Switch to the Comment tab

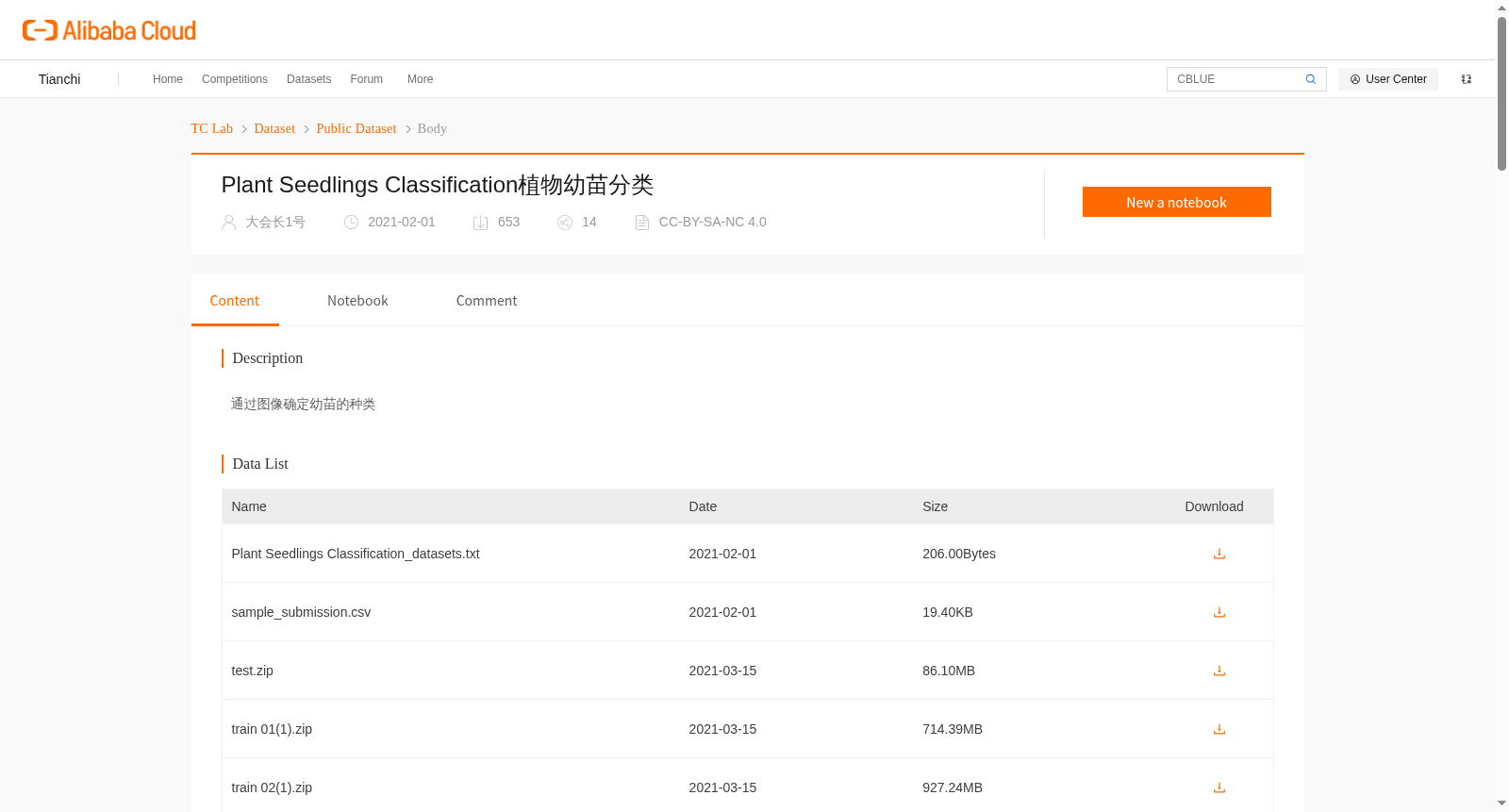coord(487,301)
